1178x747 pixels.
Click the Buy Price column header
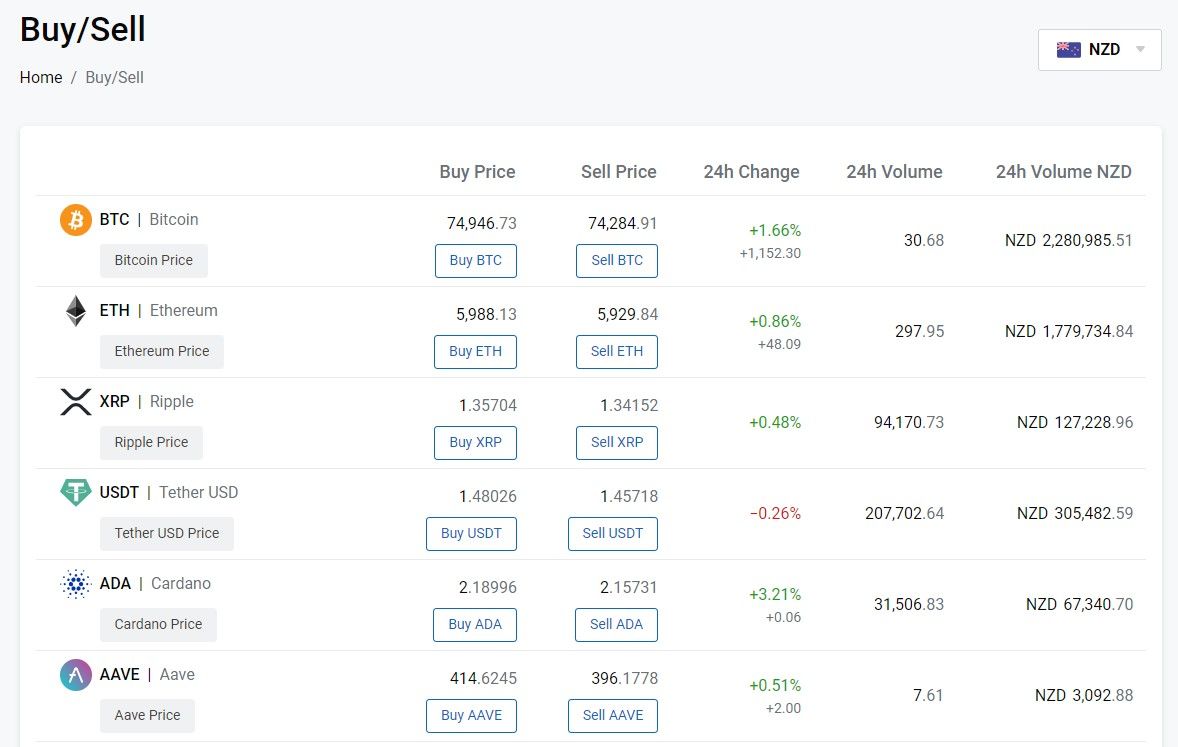(x=477, y=172)
